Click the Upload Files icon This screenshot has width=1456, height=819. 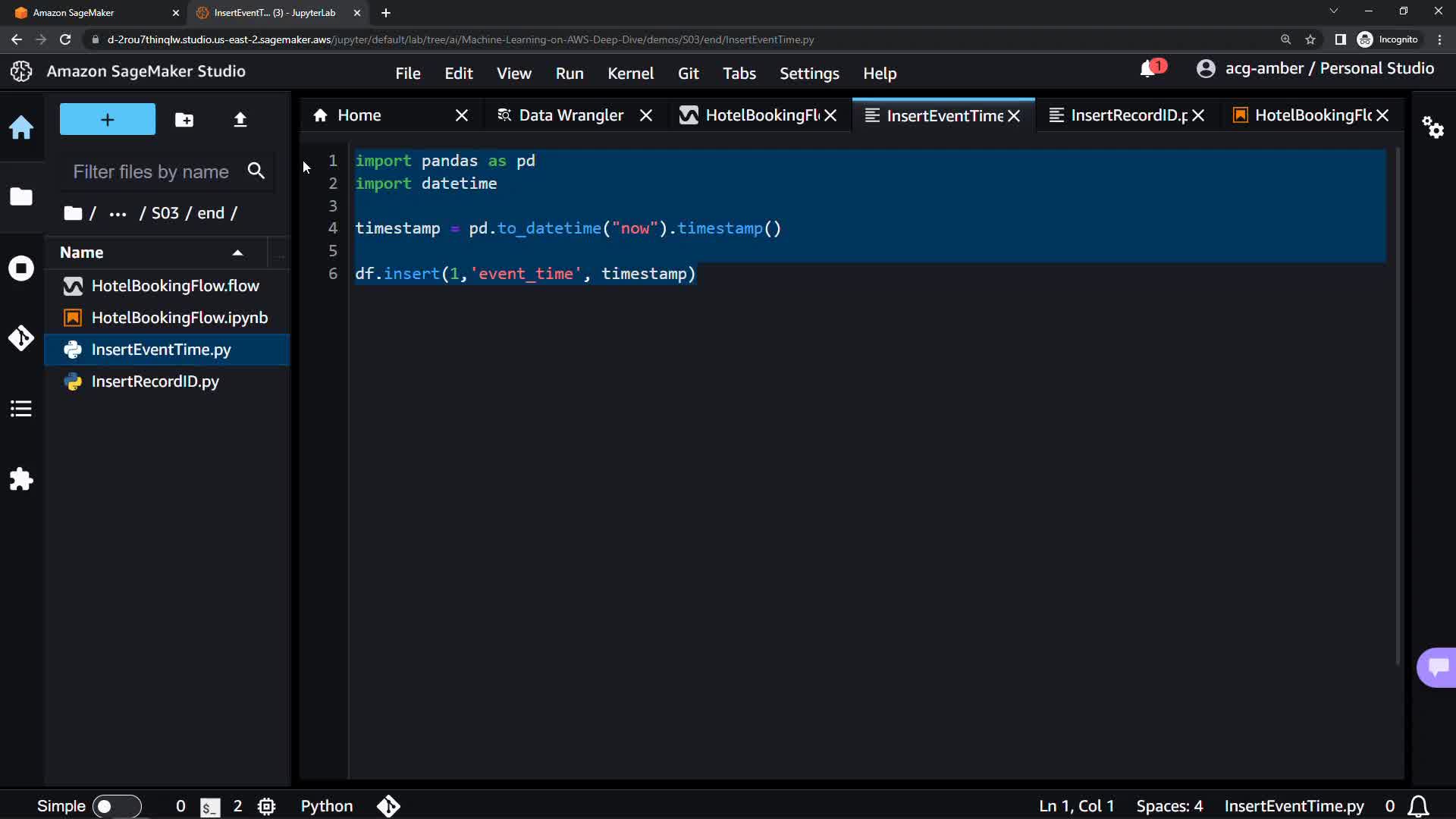click(x=240, y=120)
